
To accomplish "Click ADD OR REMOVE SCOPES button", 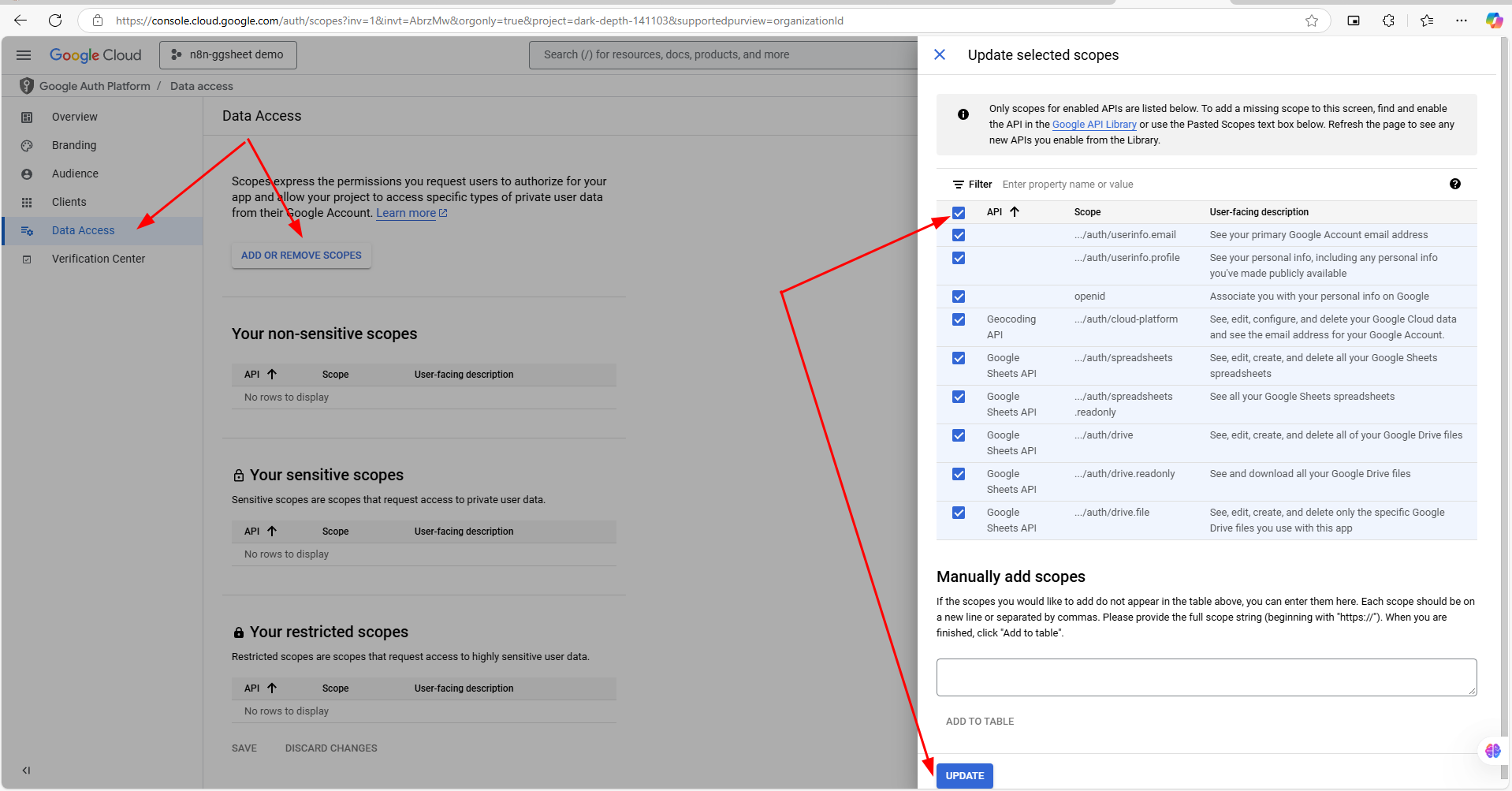I will 301,256.
